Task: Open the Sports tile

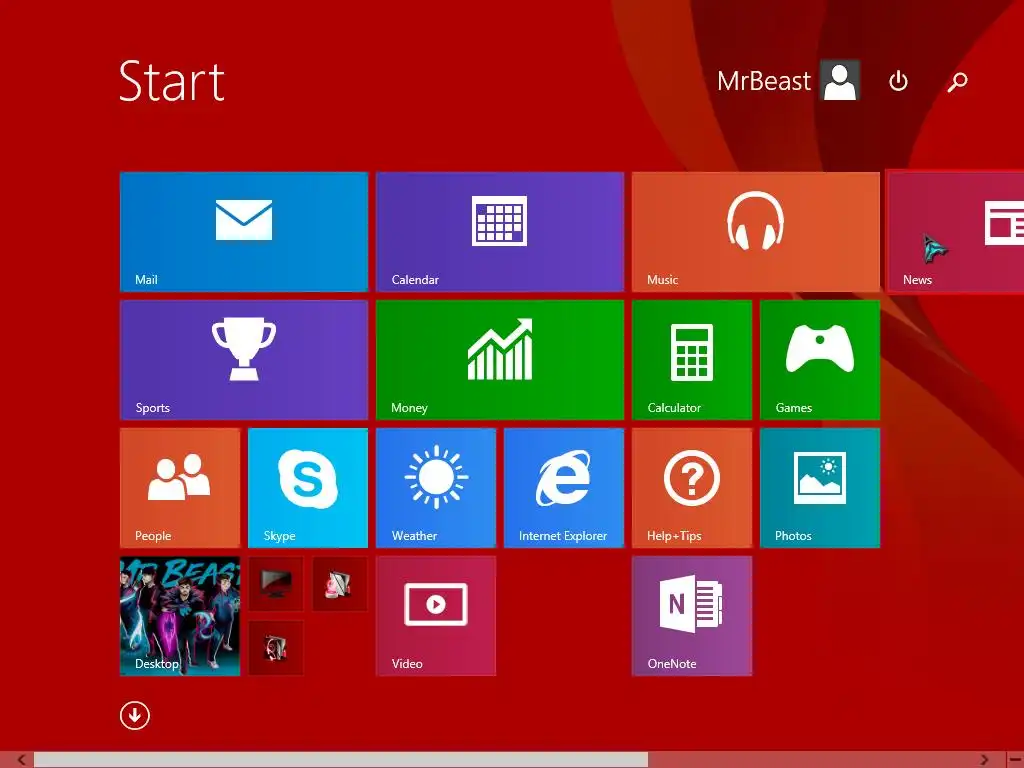Action: click(244, 360)
